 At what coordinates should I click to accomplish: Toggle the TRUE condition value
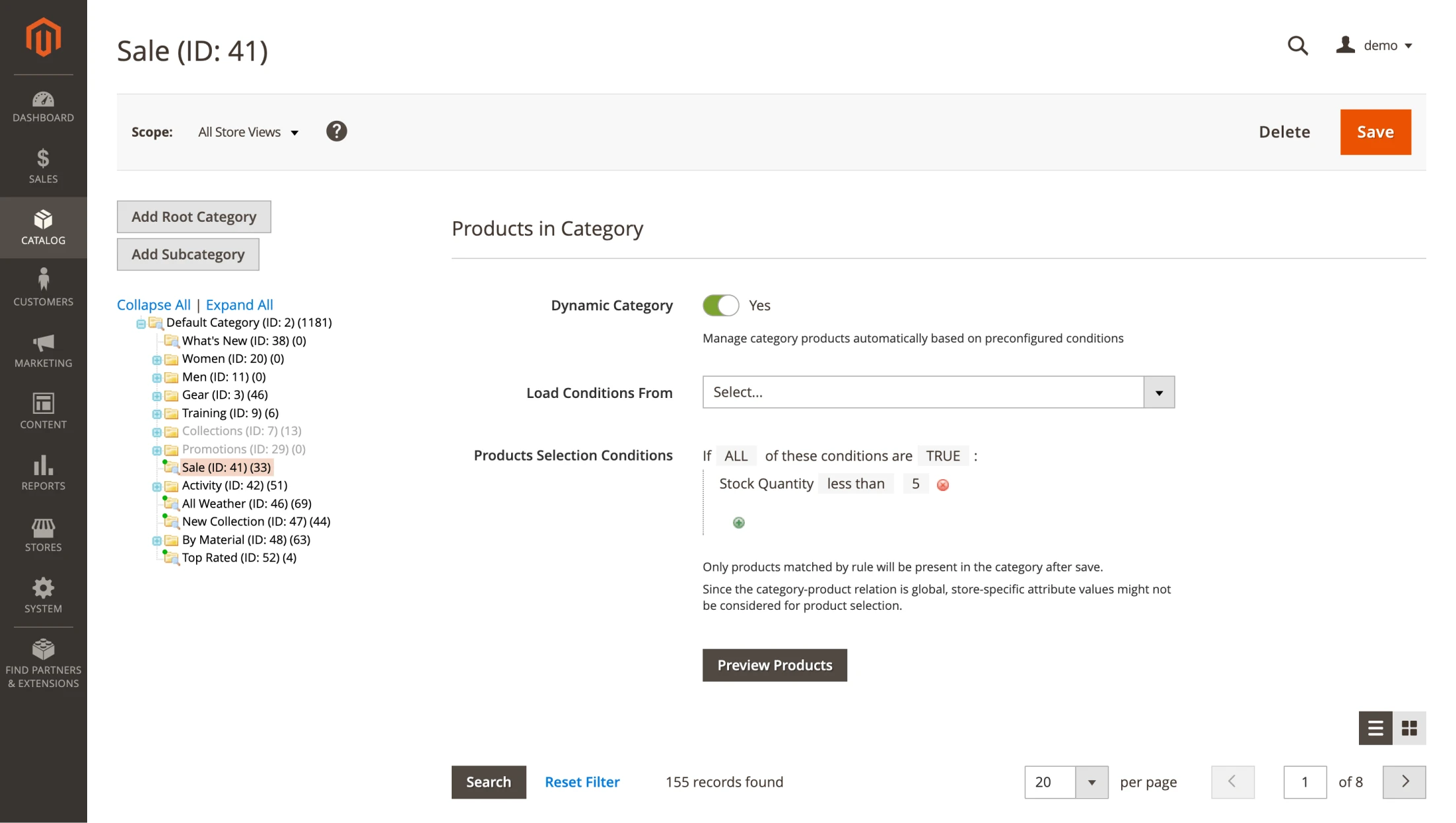[x=942, y=456]
